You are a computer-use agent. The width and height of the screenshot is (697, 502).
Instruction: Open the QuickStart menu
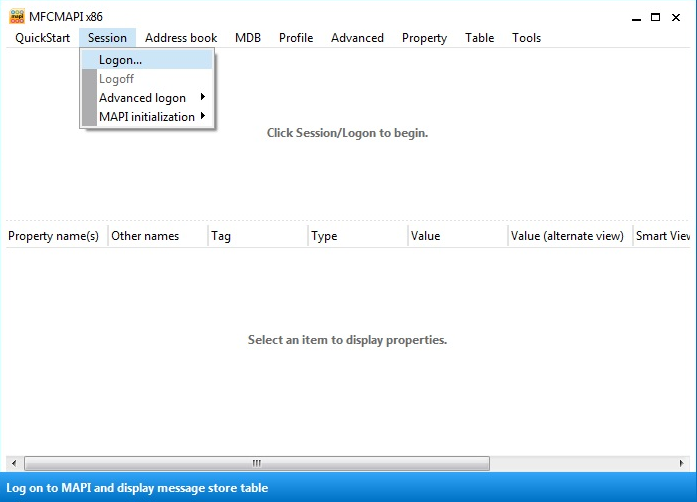click(43, 38)
